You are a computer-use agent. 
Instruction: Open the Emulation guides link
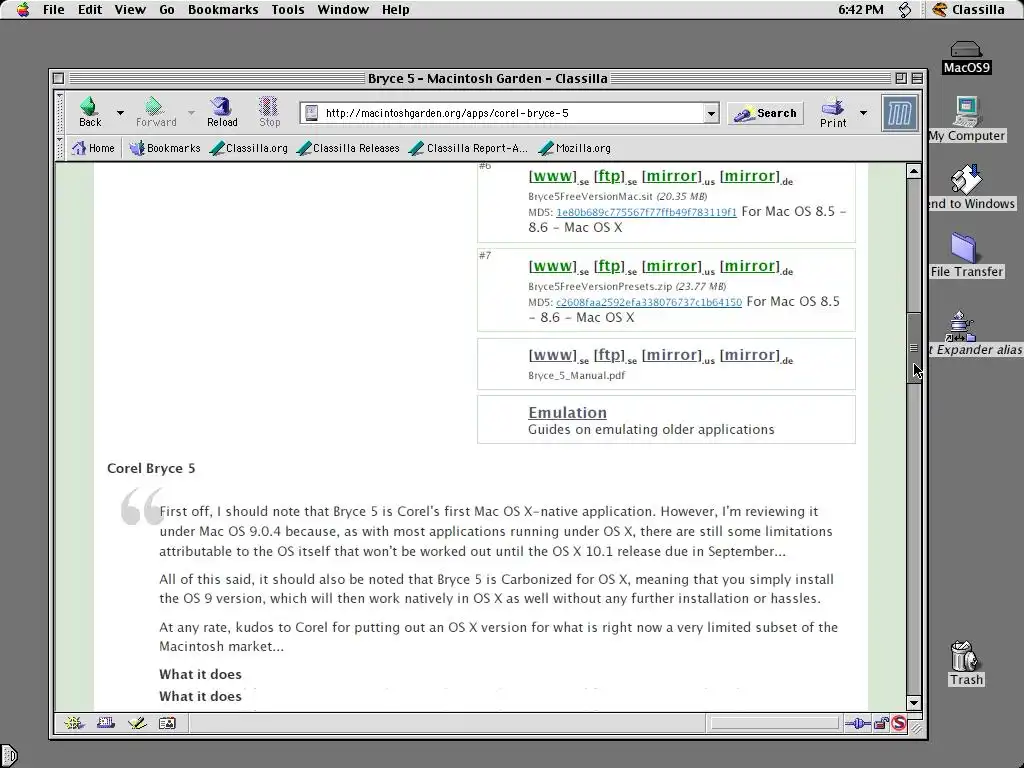click(567, 413)
